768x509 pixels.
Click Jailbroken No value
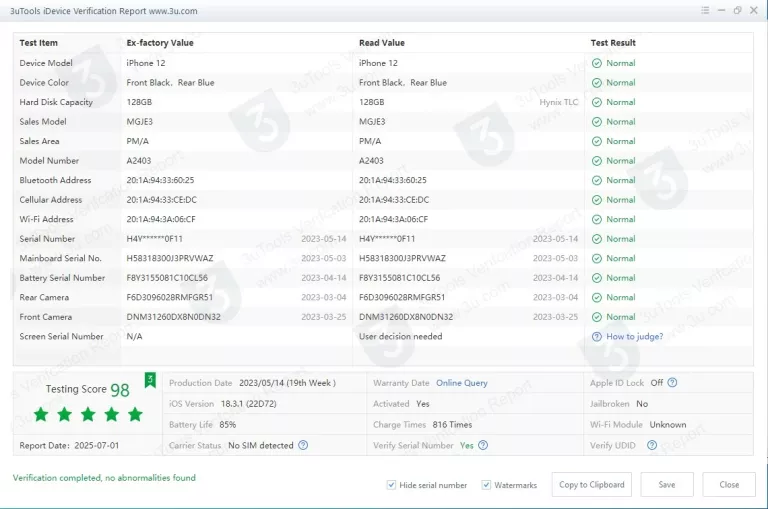click(x=642, y=404)
